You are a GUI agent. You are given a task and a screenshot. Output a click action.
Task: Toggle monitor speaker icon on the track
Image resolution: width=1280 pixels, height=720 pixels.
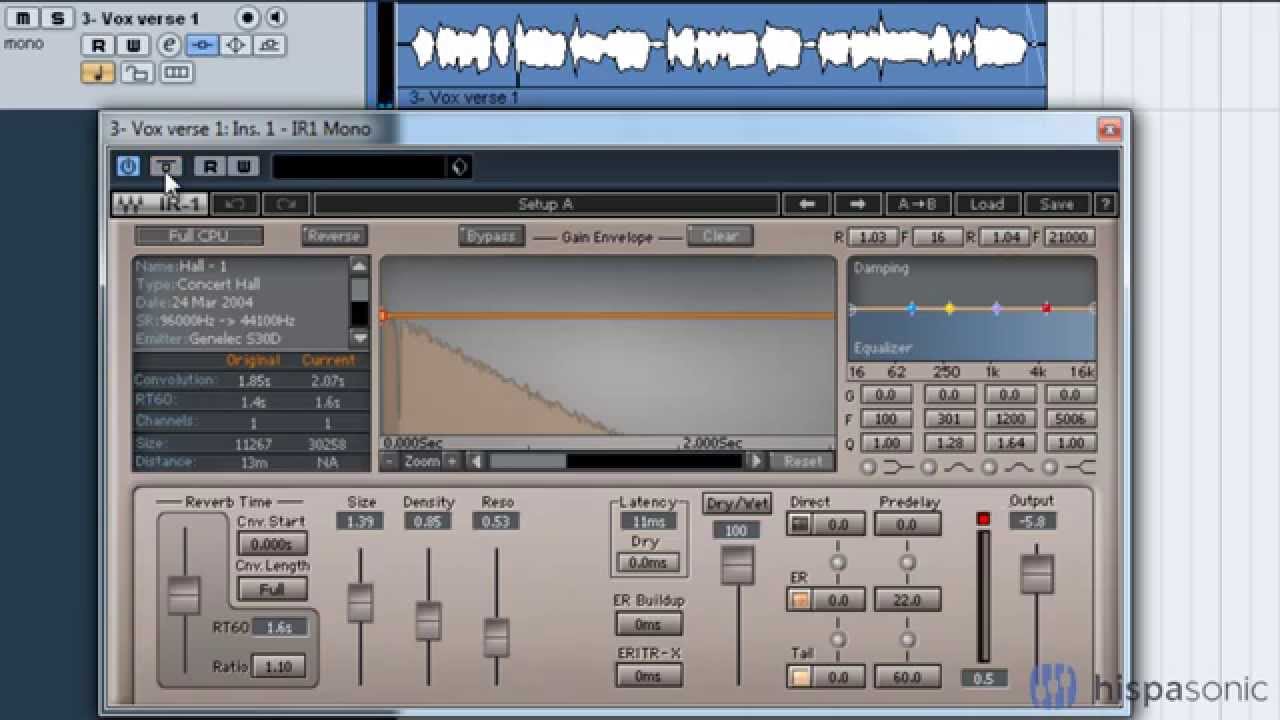(274, 18)
